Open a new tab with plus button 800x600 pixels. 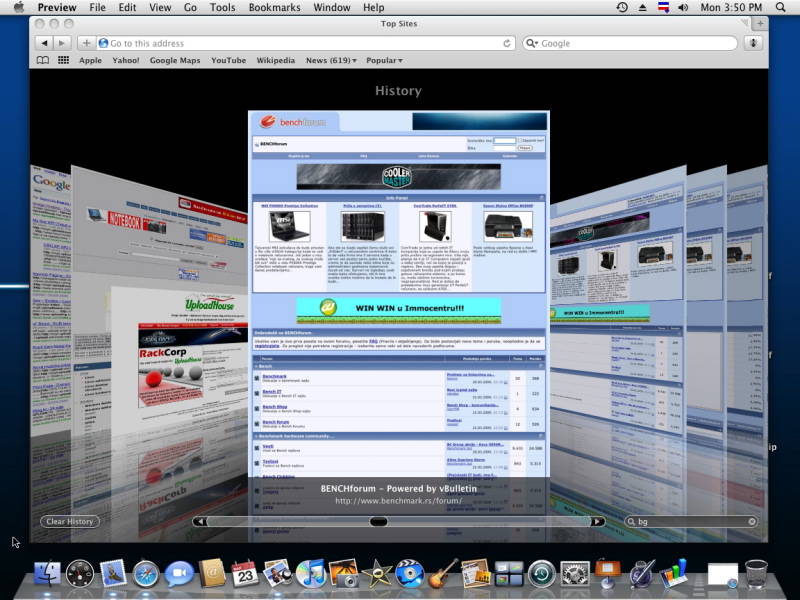760,23
